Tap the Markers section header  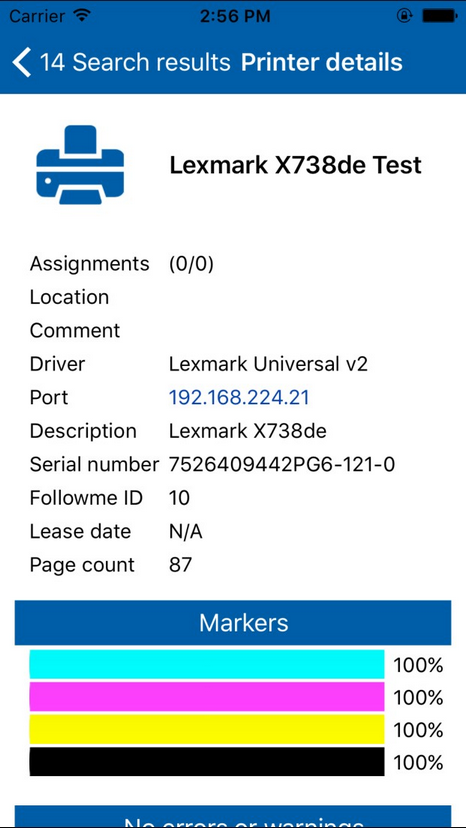pyautogui.click(x=233, y=623)
